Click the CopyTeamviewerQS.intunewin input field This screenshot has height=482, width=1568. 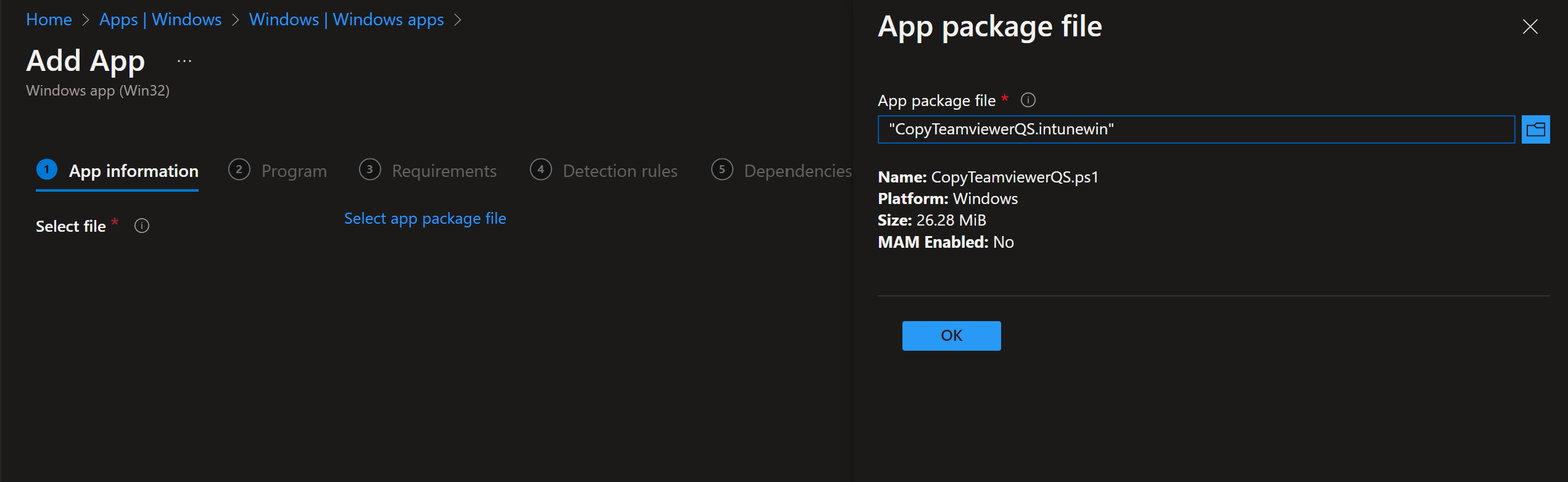point(1196,129)
